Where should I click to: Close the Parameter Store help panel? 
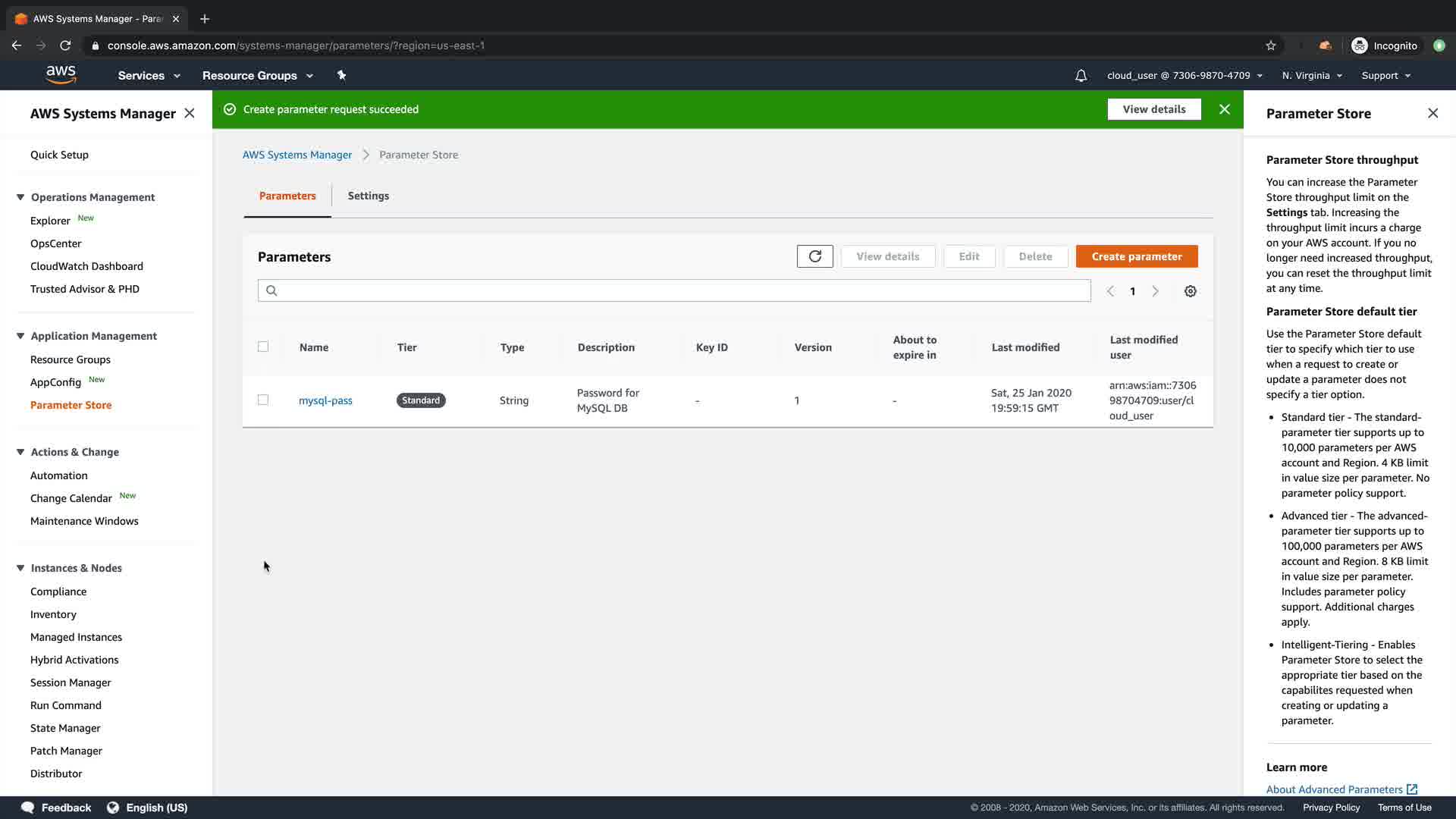(1432, 113)
